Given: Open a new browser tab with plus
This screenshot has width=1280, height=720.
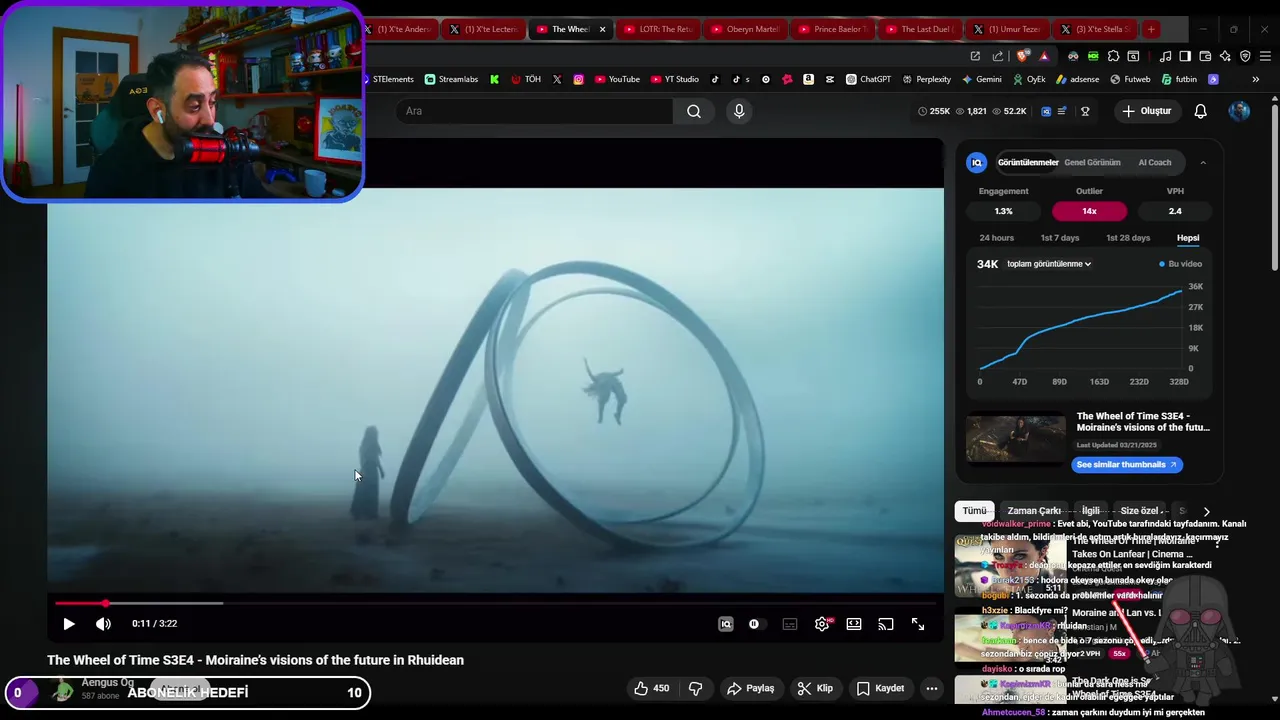Looking at the screenshot, I should tap(1151, 29).
